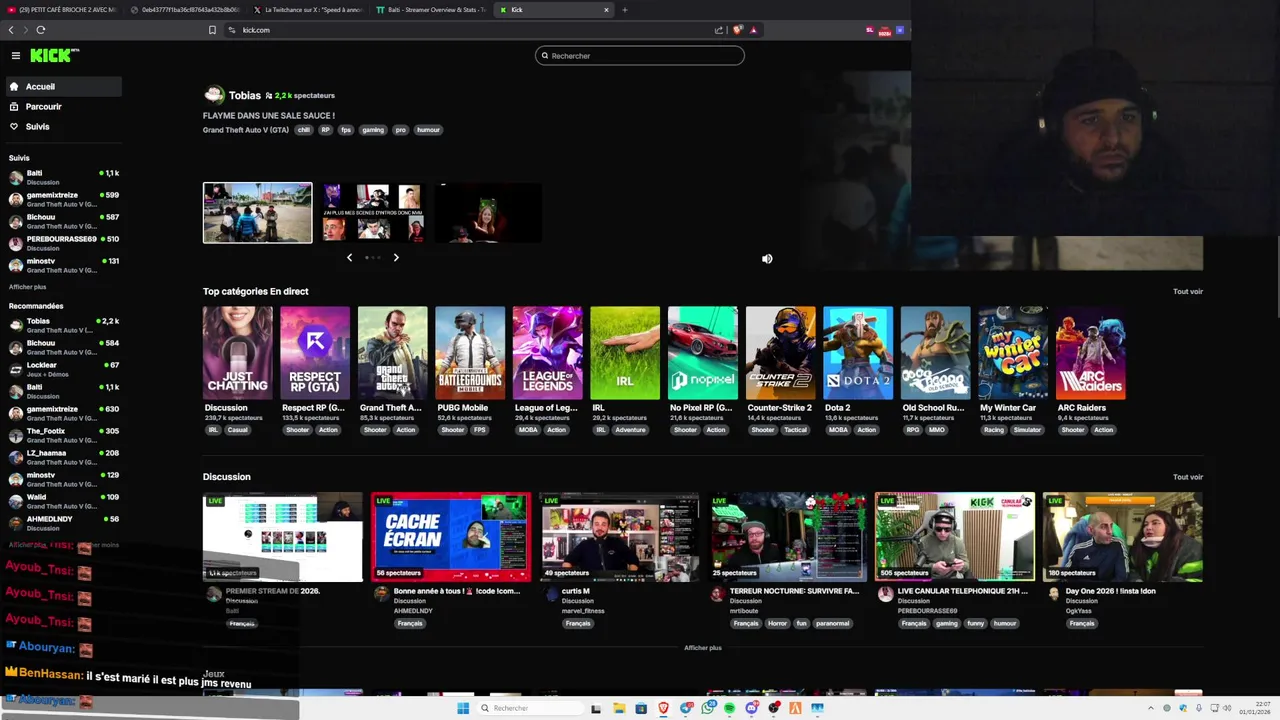Open the Windows Start menu
Image resolution: width=1280 pixels, height=720 pixels.
point(463,708)
